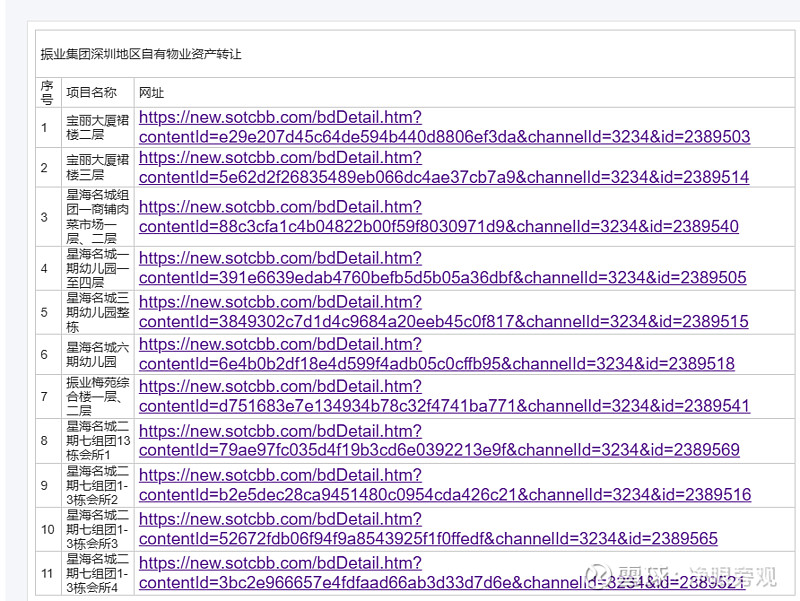Click the 网址 column header

click(152, 93)
